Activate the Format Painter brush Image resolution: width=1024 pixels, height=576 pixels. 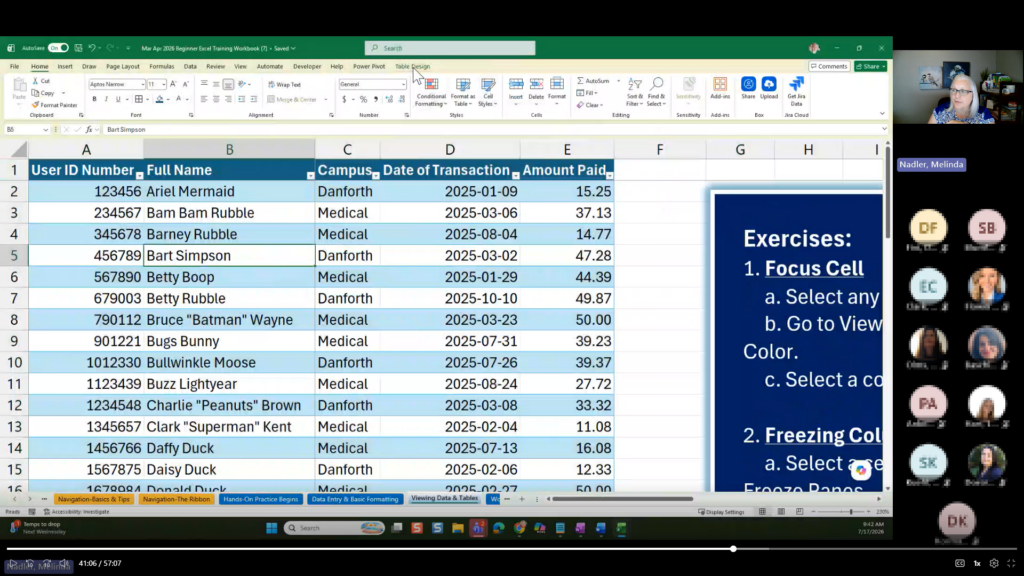point(35,104)
